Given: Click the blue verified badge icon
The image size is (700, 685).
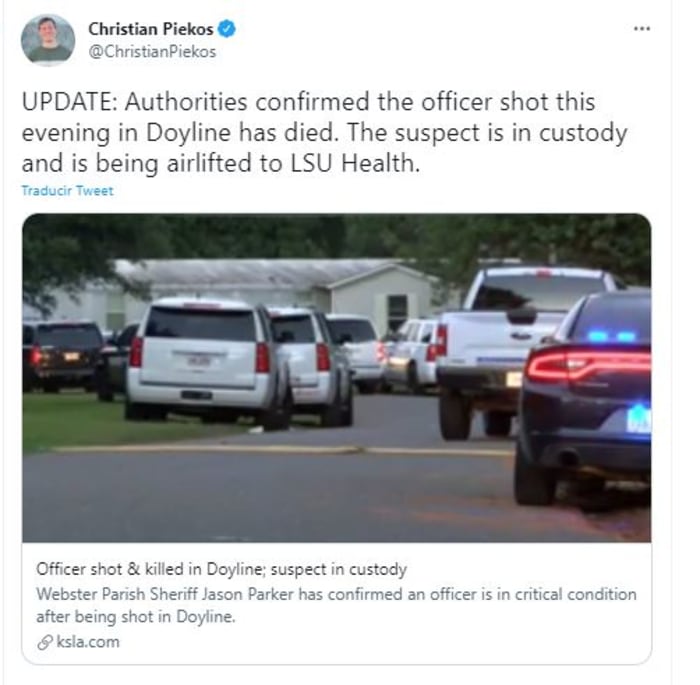Looking at the screenshot, I should click(226, 29).
